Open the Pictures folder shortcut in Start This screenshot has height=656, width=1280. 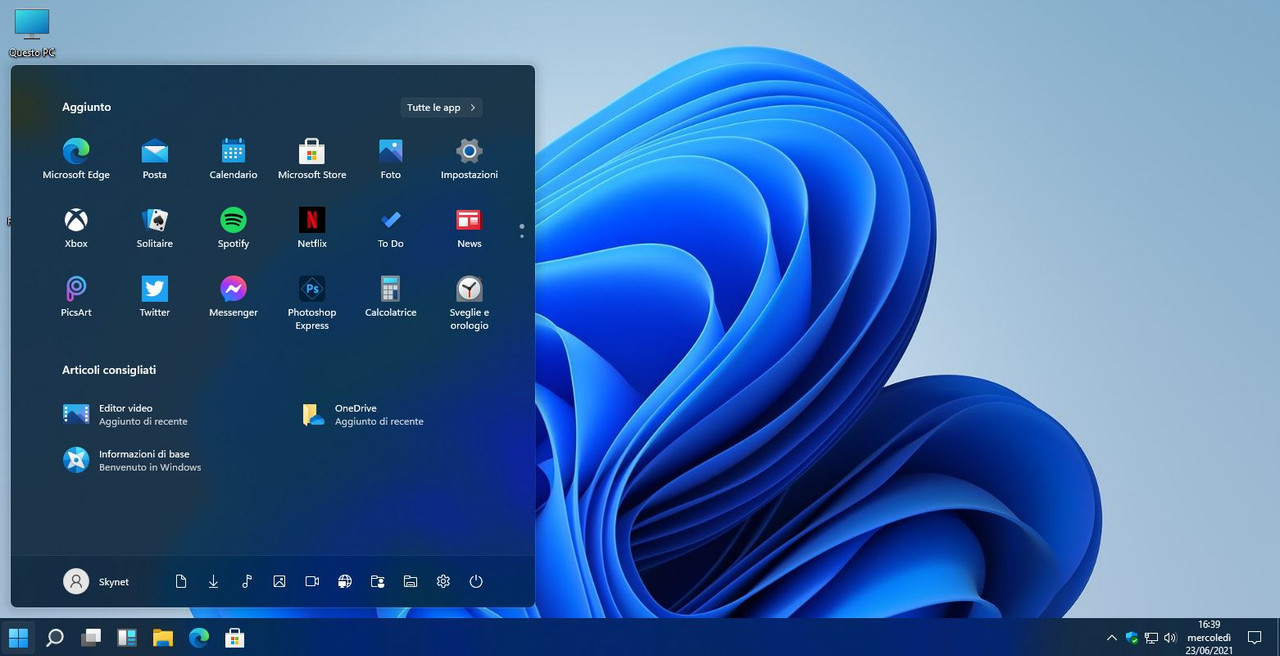(279, 581)
